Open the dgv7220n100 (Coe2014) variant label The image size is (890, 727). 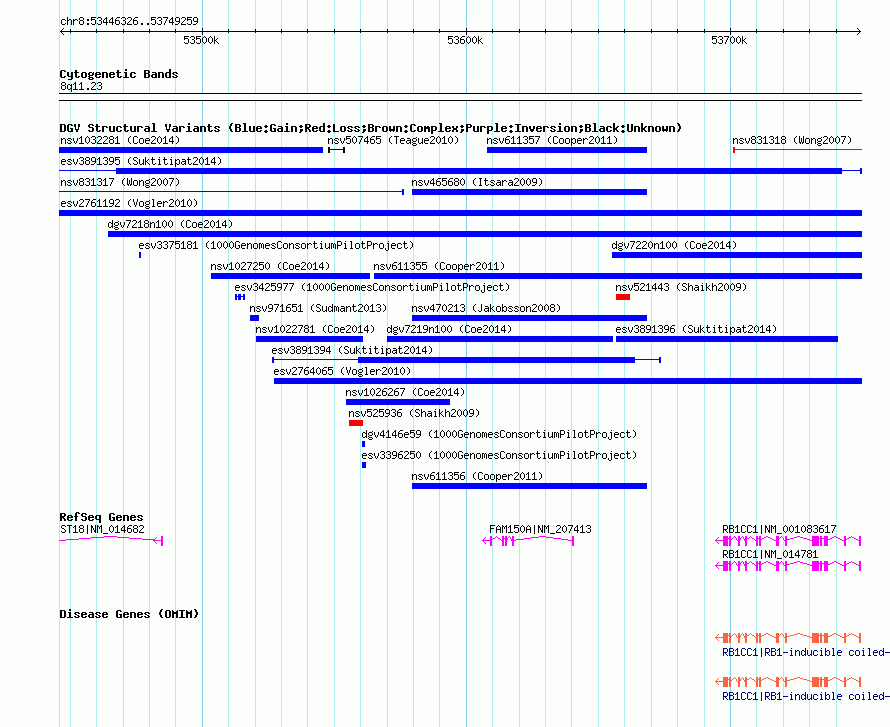(674, 245)
